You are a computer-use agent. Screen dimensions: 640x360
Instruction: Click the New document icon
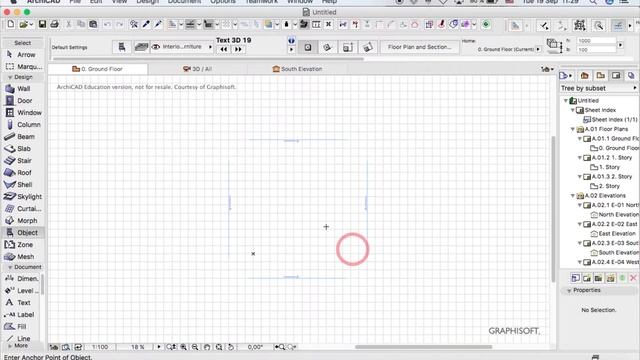coord(11,24)
